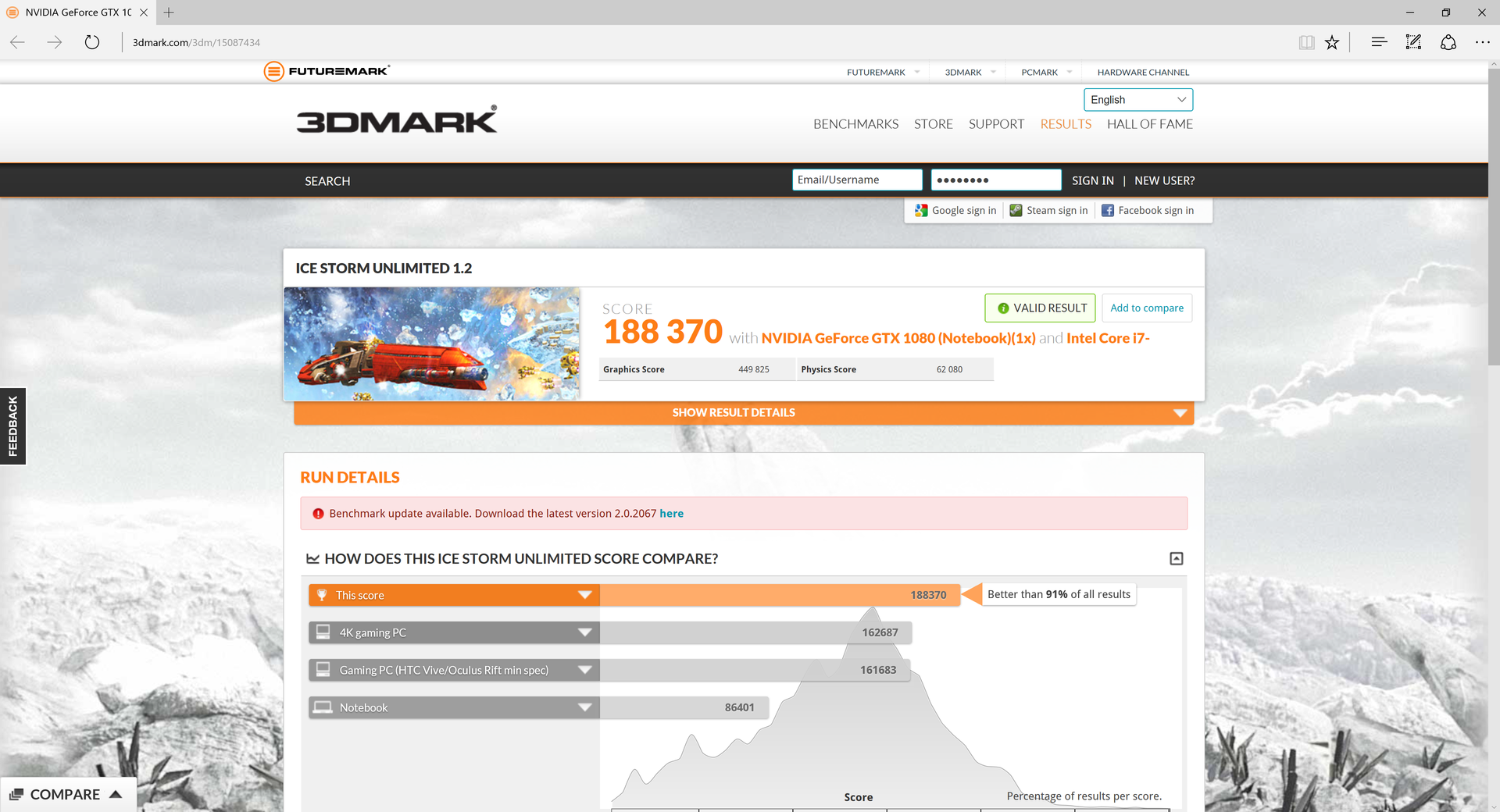Open the RESULTS menu item
This screenshot has width=1500, height=812.
coord(1066,123)
